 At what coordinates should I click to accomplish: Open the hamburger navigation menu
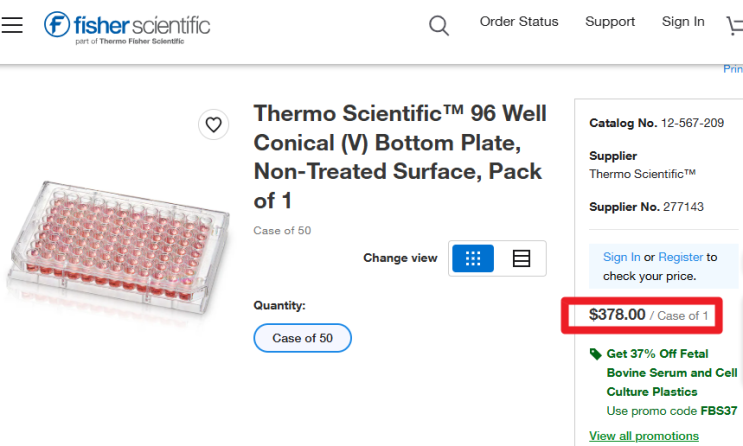(12, 25)
